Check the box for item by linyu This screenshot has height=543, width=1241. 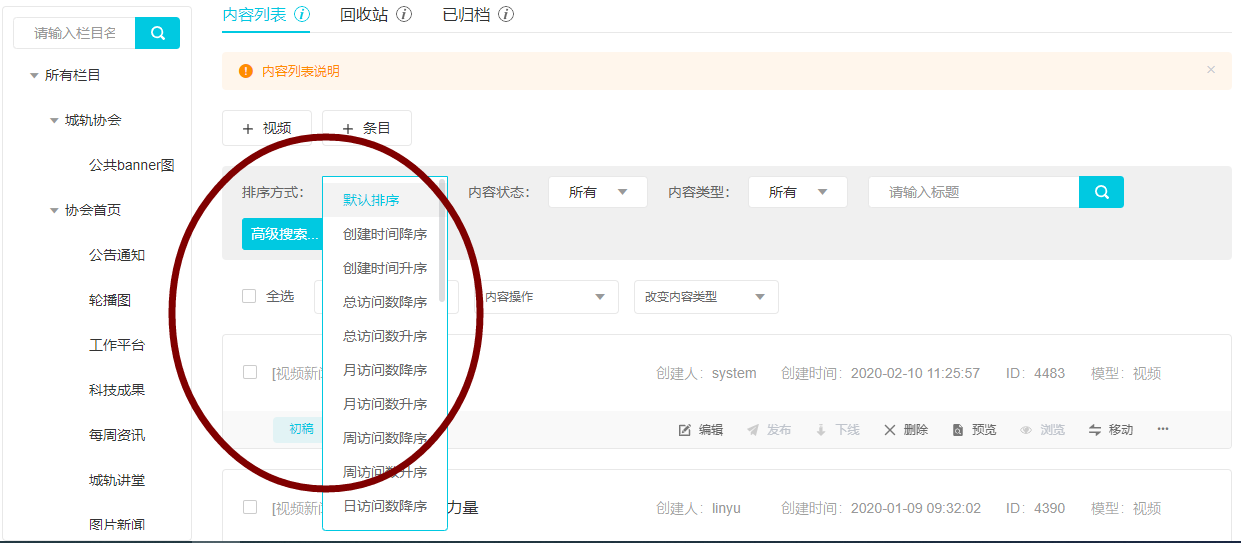point(250,507)
